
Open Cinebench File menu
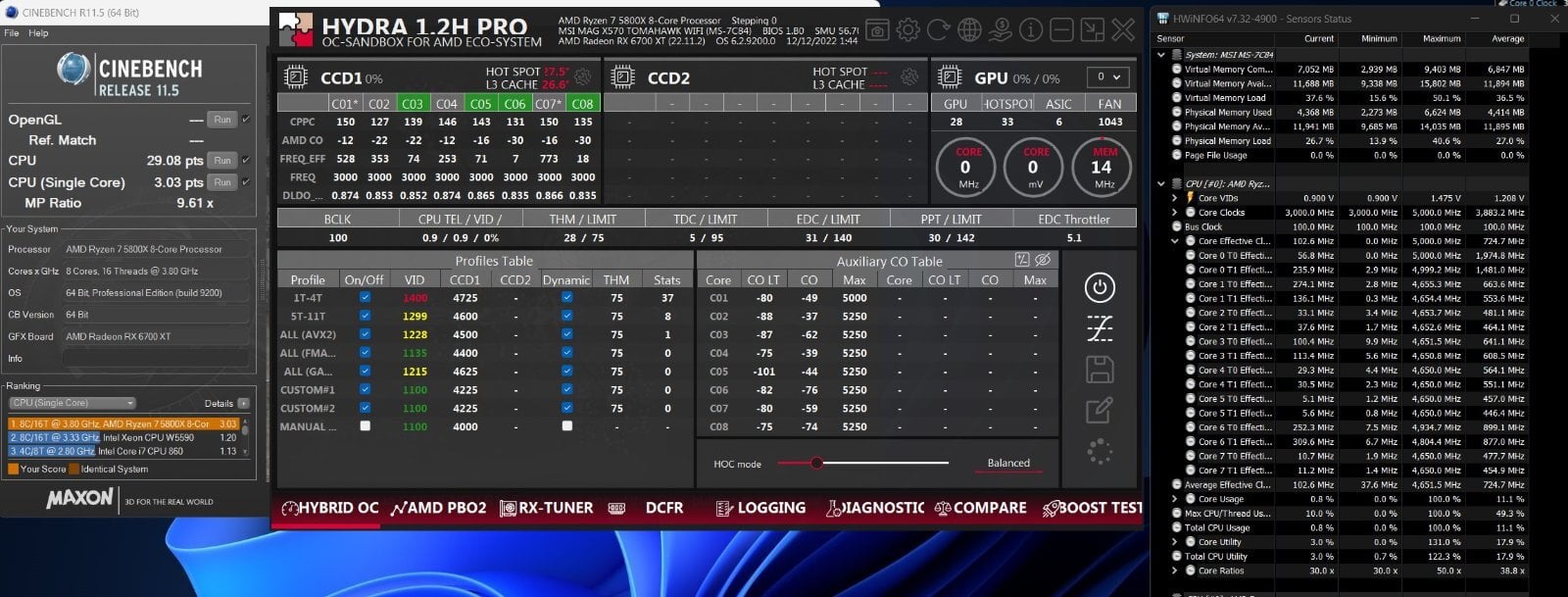click(12, 33)
